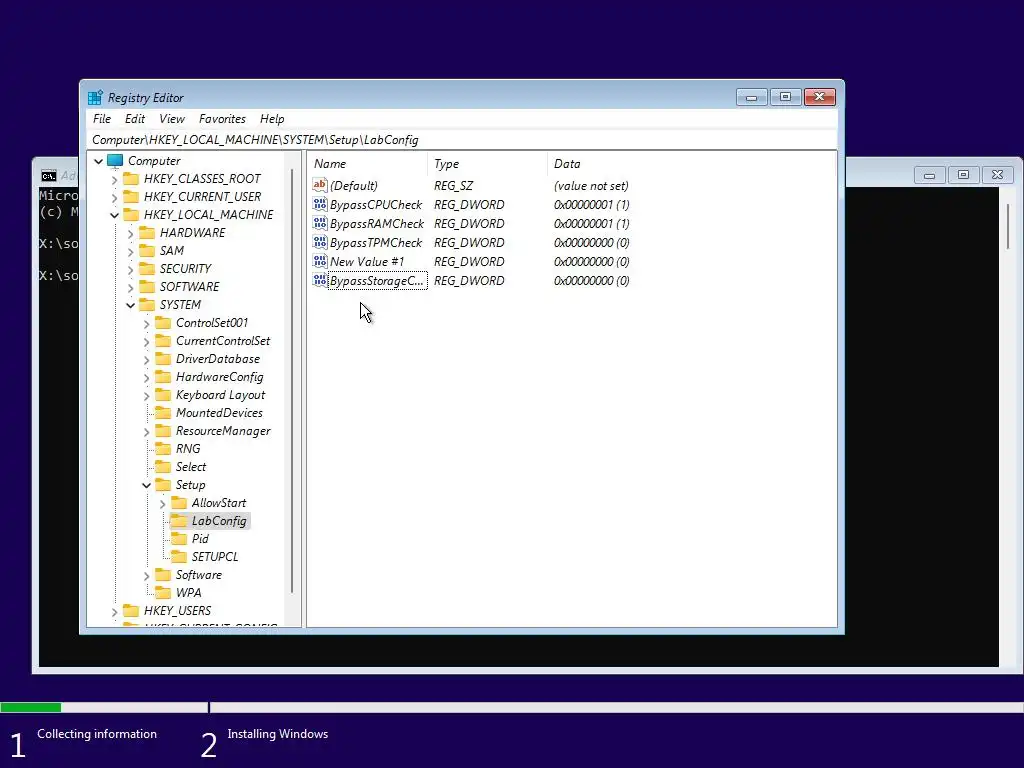1024x768 pixels.
Task: Select the Software key under SYSTEM
Action: 199,575
